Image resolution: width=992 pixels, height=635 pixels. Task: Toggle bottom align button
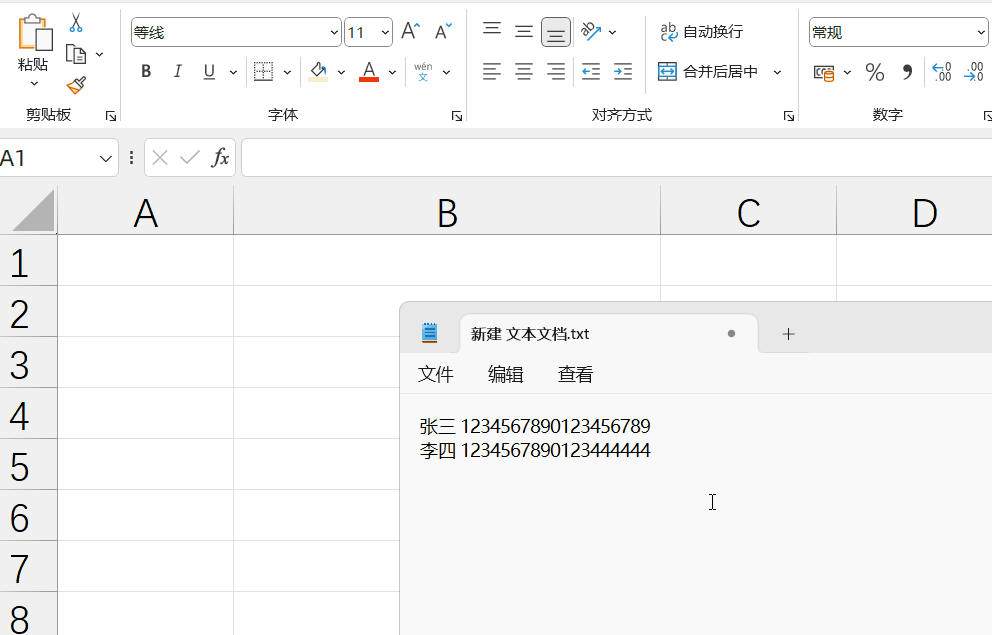pyautogui.click(x=556, y=32)
